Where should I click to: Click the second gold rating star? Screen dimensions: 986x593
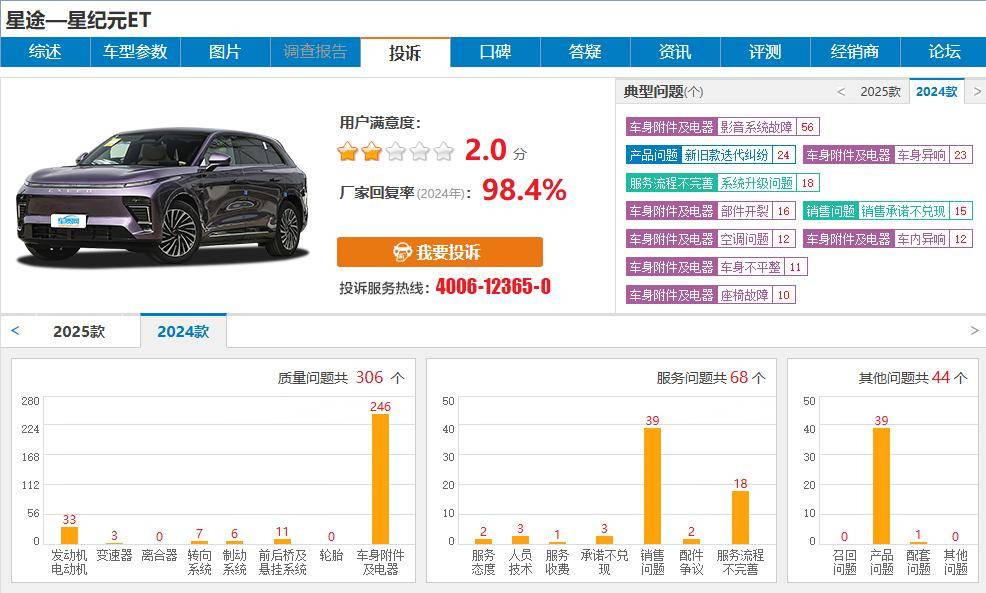(x=371, y=152)
